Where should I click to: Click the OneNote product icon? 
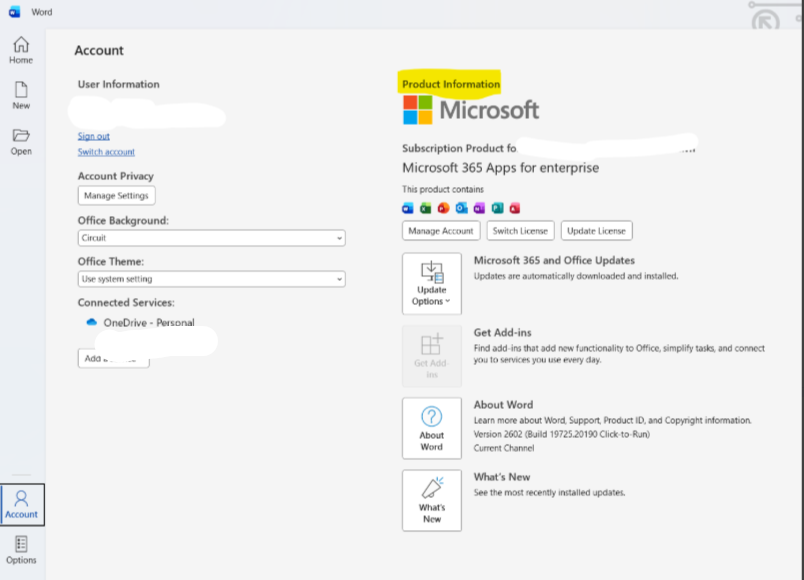pos(479,208)
